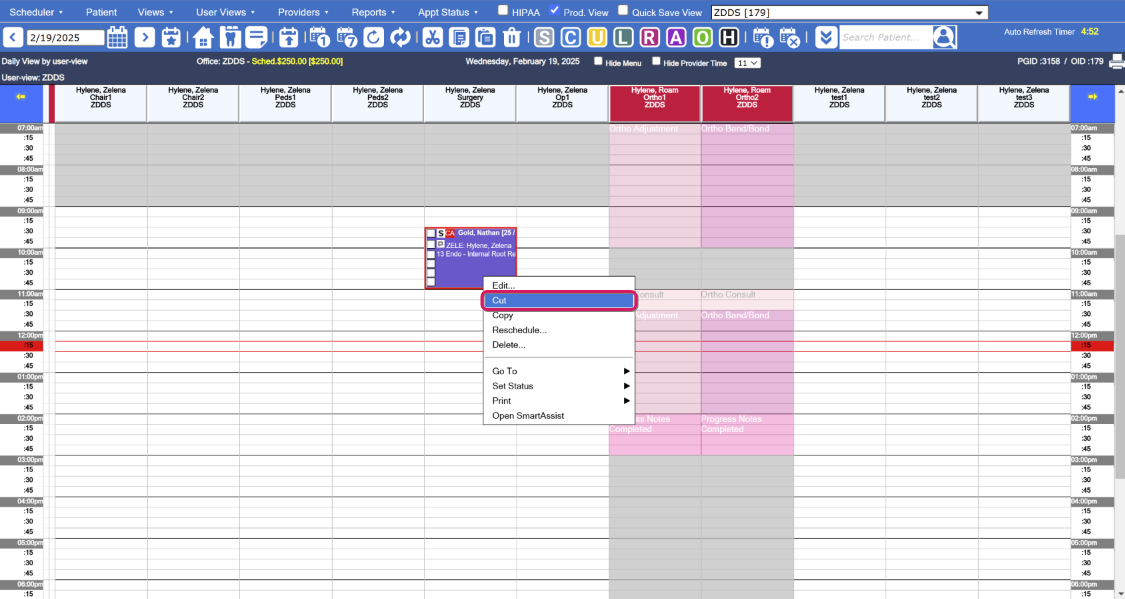Screen dimensions: 1125x599
Task: Click the trash can delete icon
Action: pyautogui.click(x=510, y=37)
